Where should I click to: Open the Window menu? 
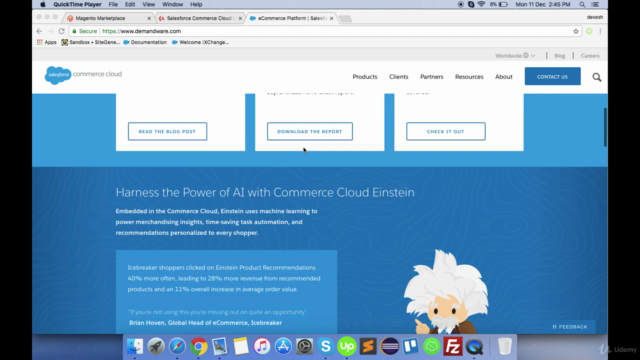pyautogui.click(x=172, y=4)
